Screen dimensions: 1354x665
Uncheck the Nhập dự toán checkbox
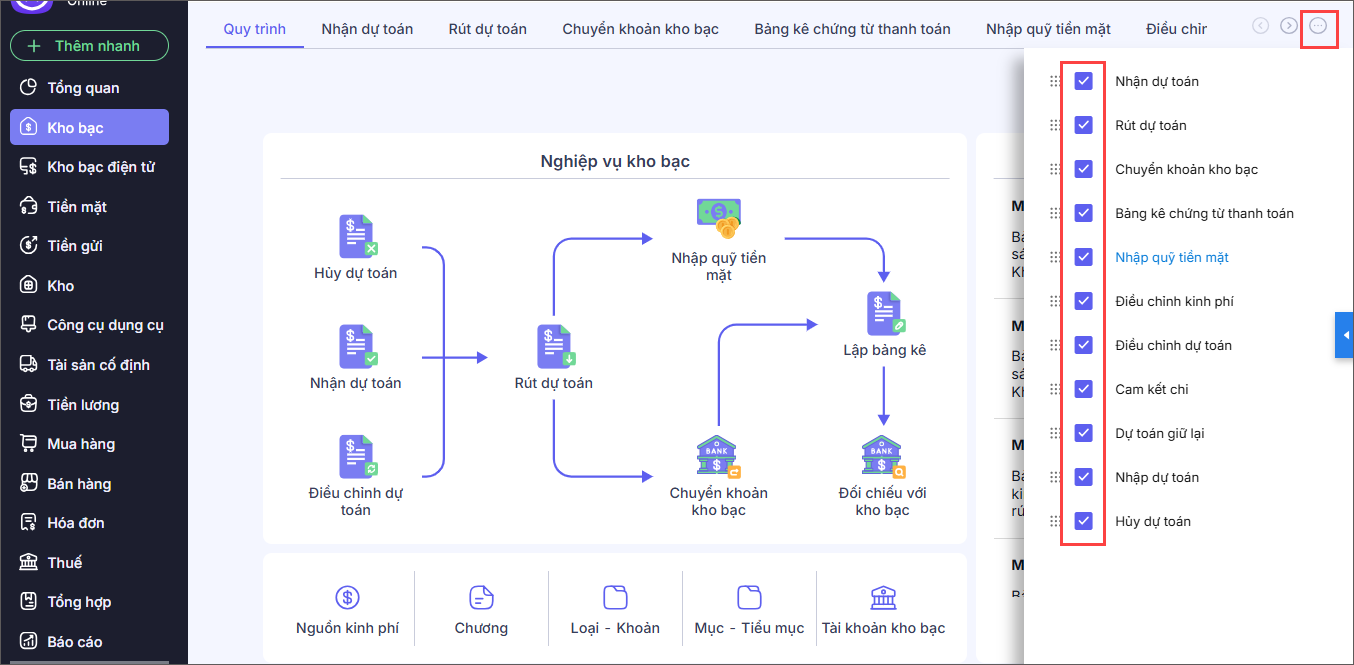(1083, 477)
